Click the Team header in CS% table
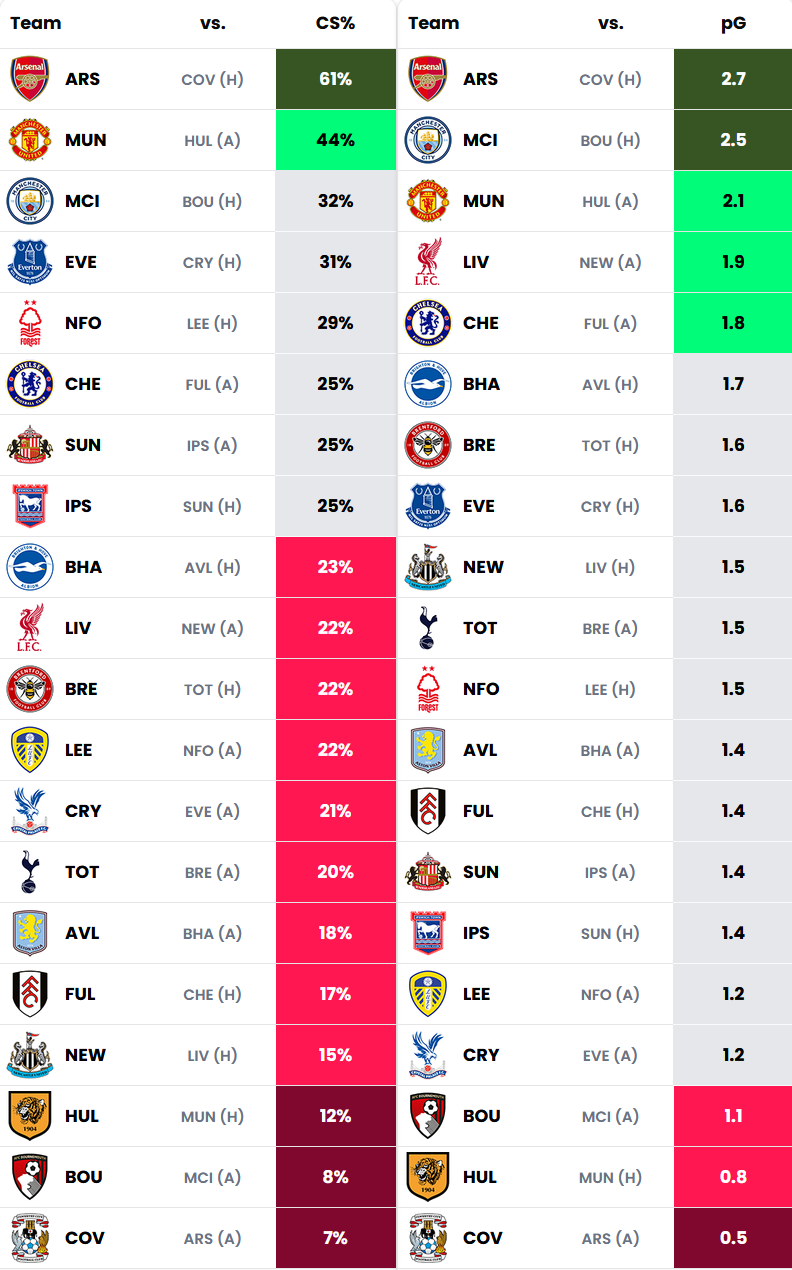 [x=36, y=23]
